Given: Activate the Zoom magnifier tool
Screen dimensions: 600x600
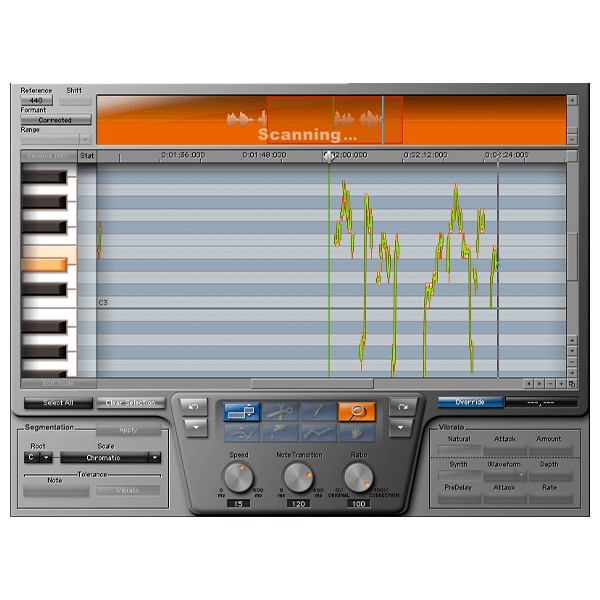Looking at the screenshot, I should (357, 412).
